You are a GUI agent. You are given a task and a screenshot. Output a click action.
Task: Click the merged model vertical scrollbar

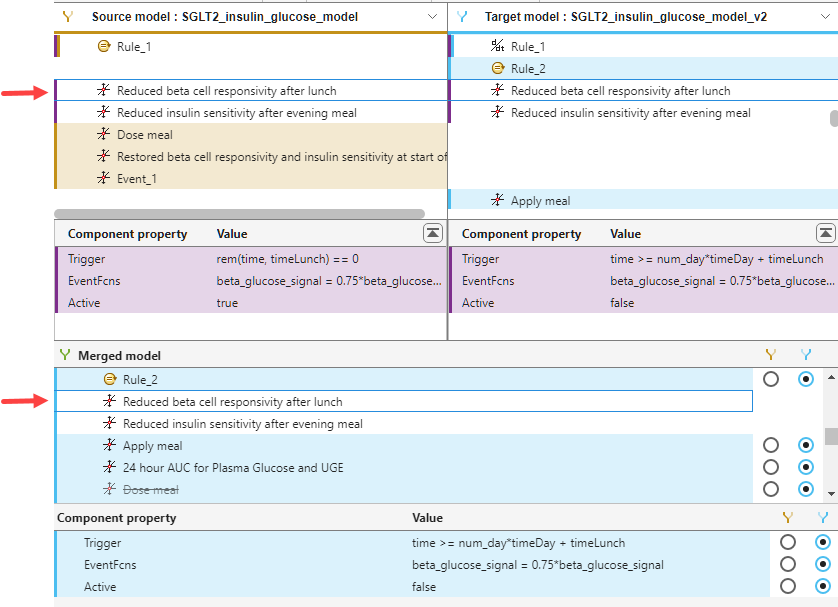pyautogui.click(x=831, y=436)
